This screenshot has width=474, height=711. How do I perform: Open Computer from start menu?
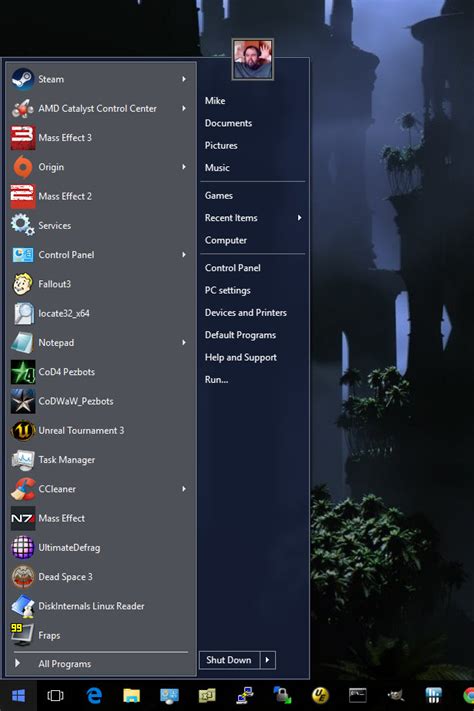225,240
